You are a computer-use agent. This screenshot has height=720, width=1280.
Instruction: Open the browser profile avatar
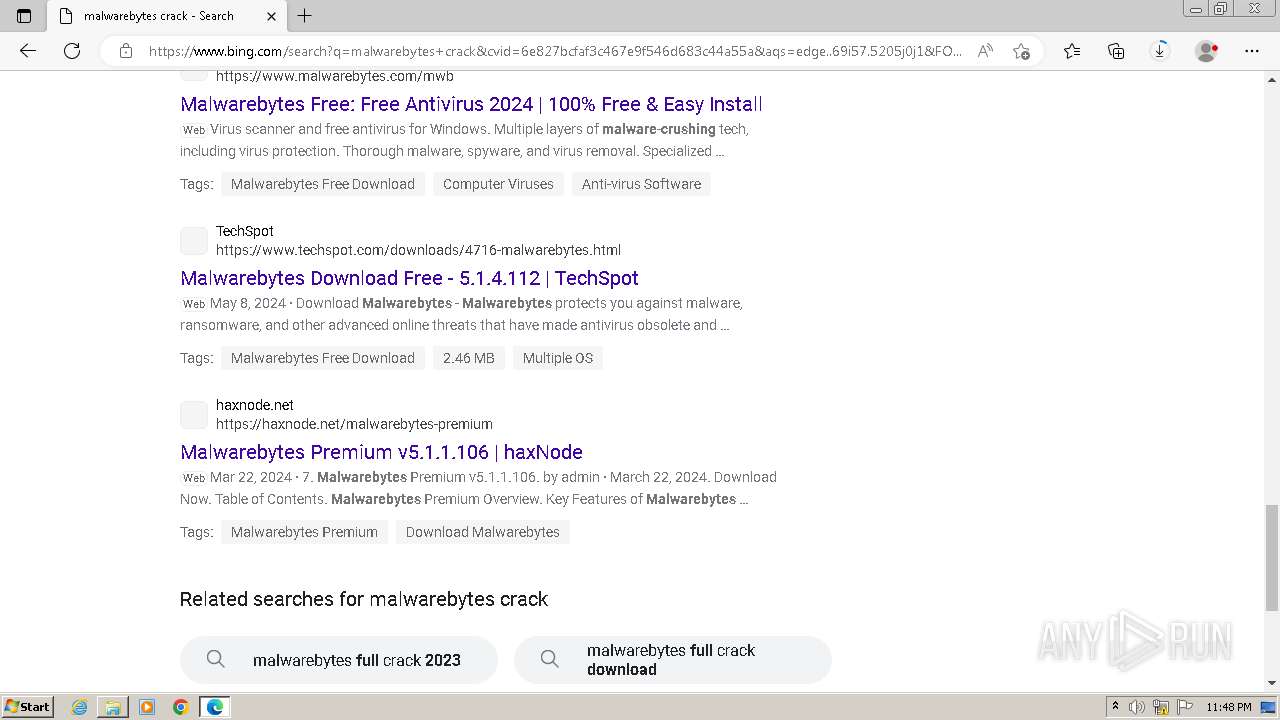click(1207, 51)
